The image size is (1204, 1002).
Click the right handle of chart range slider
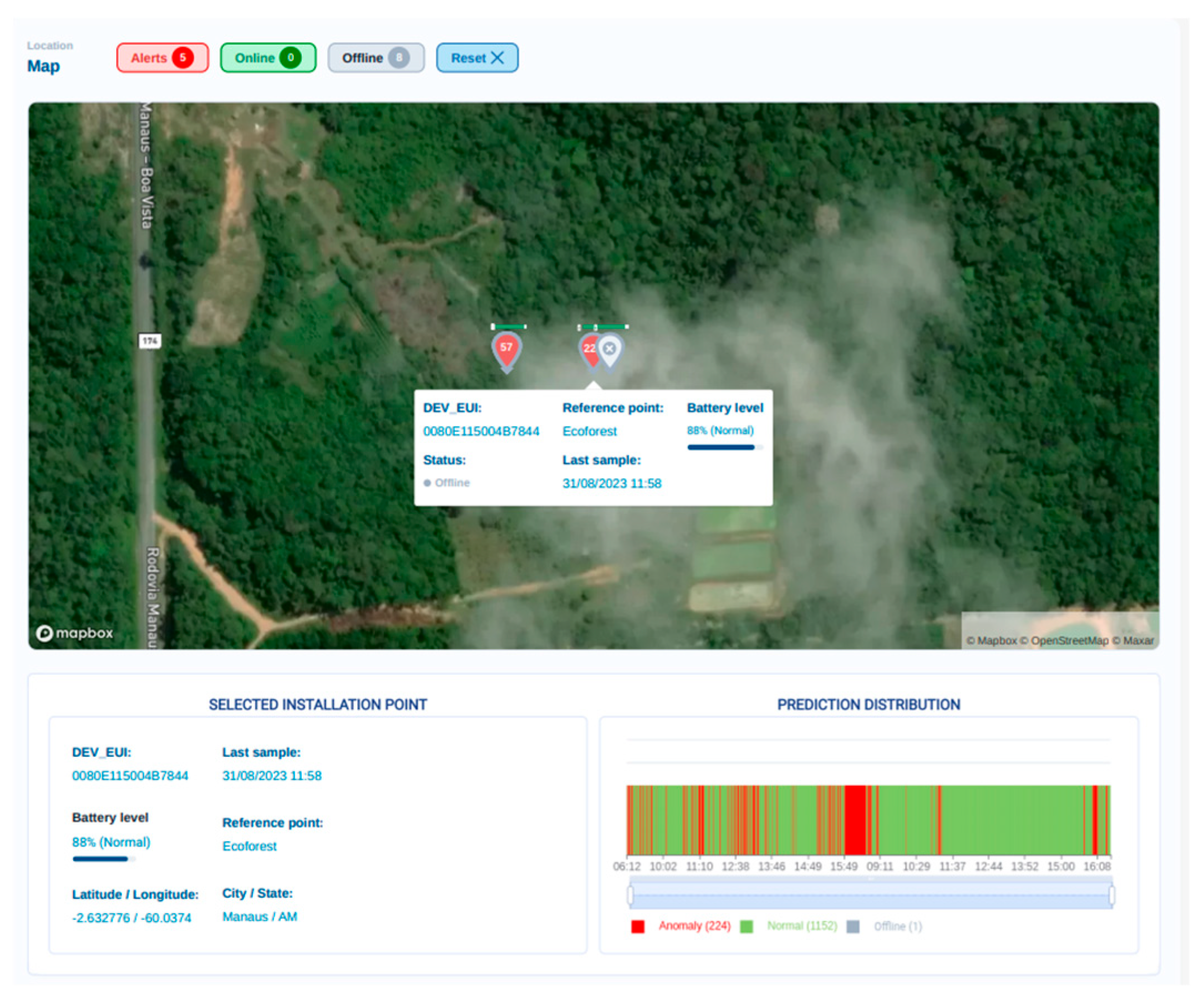click(x=1112, y=896)
